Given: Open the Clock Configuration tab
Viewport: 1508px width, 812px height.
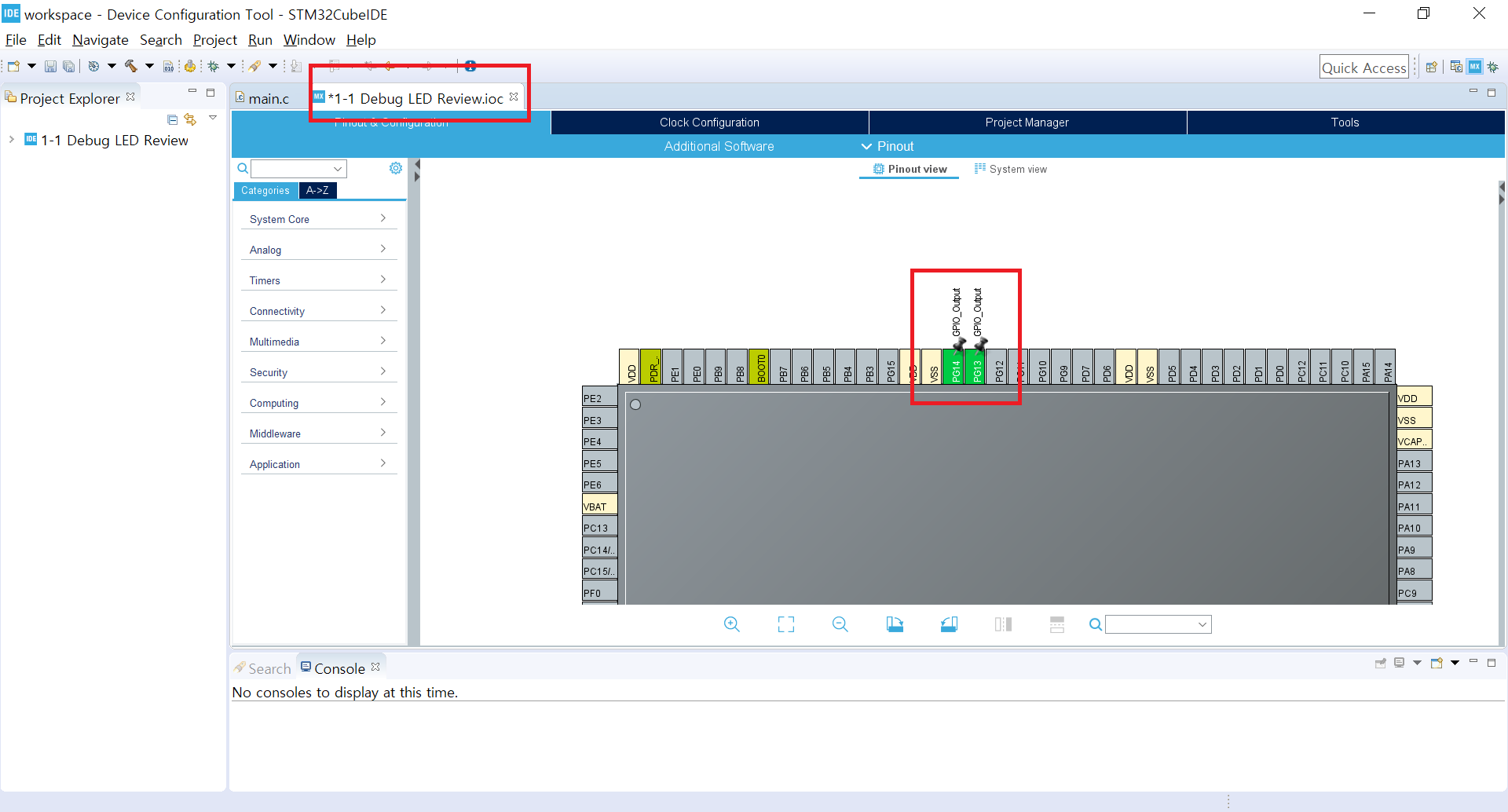Looking at the screenshot, I should [710, 123].
